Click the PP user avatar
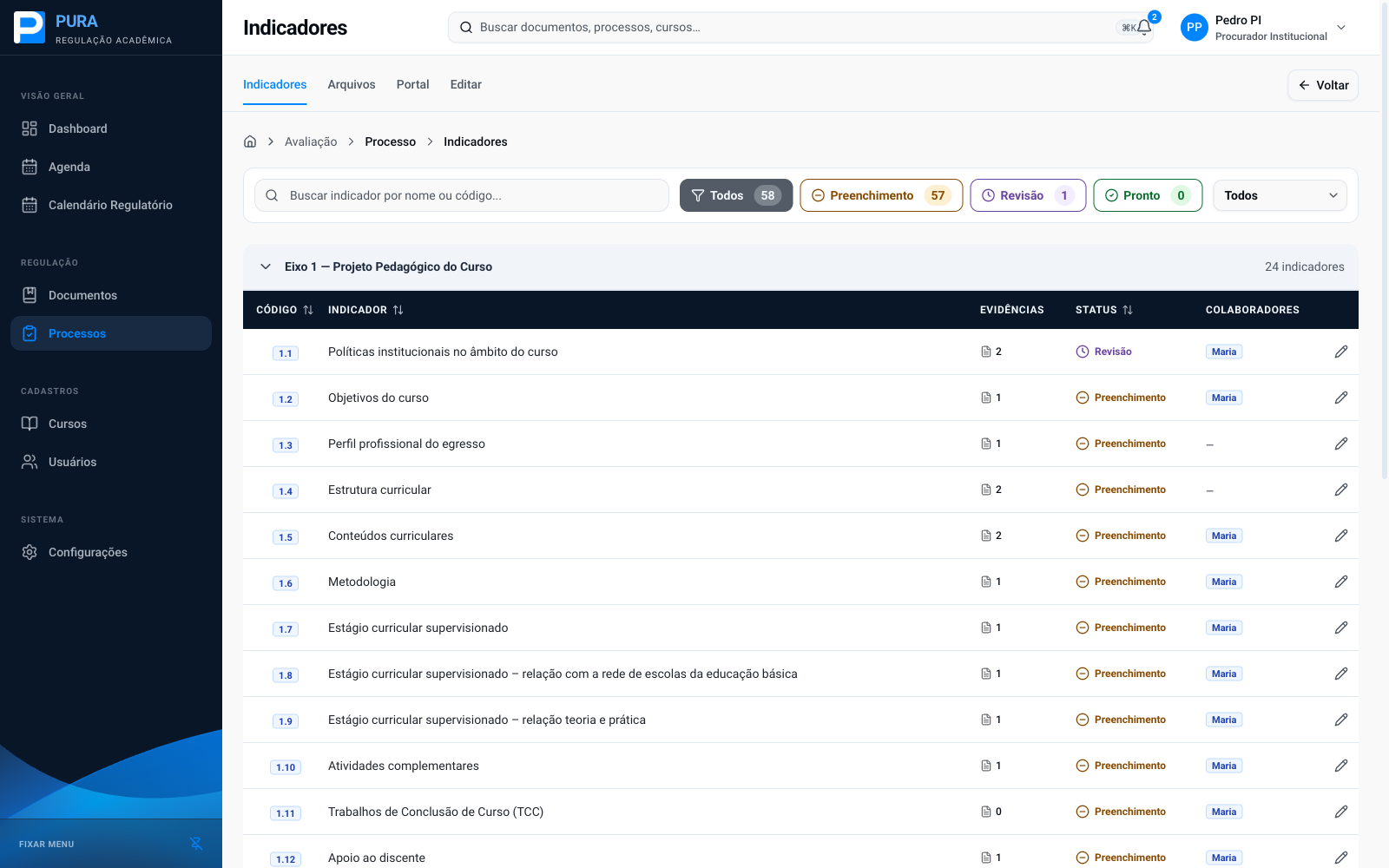This screenshot has height=868, width=1389. (x=1195, y=28)
